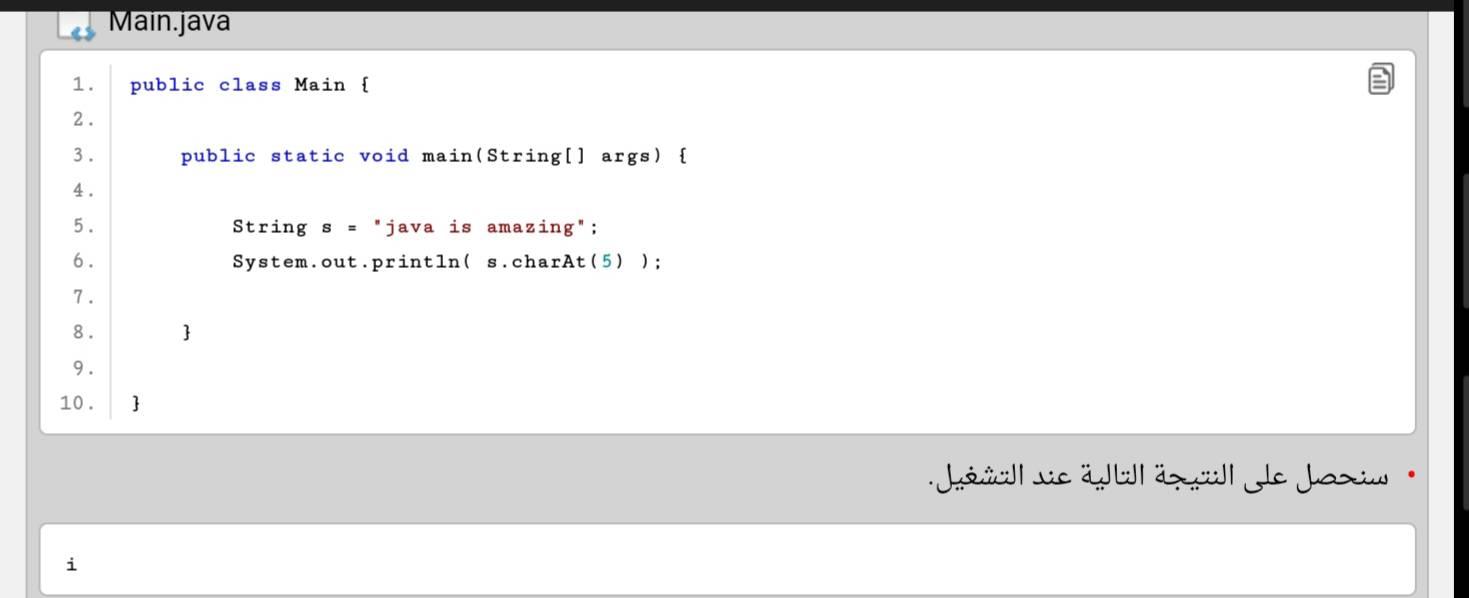
Task: Click the "static void" keywords on line 3
Action: (340, 156)
